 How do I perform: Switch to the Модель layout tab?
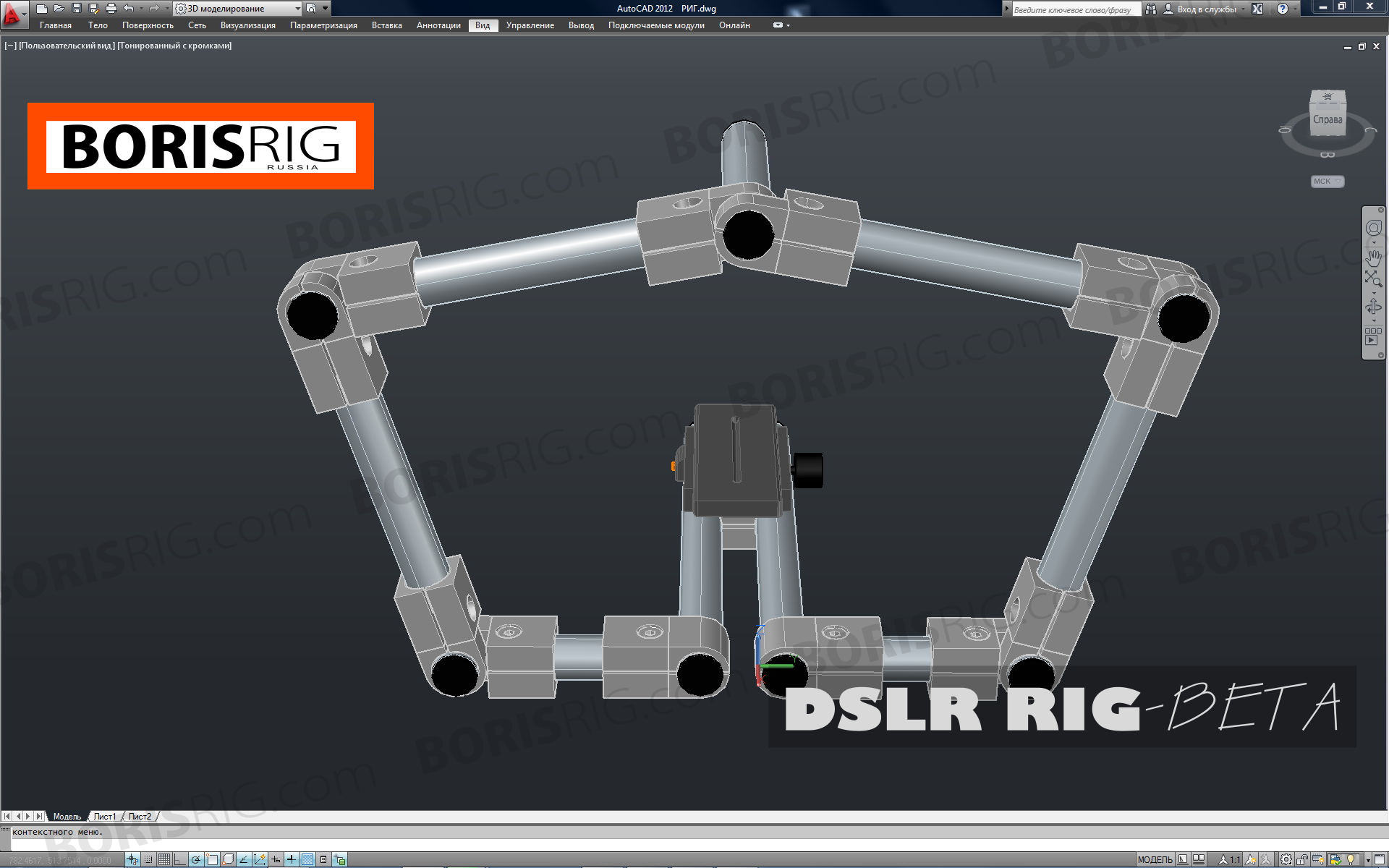(x=67, y=817)
